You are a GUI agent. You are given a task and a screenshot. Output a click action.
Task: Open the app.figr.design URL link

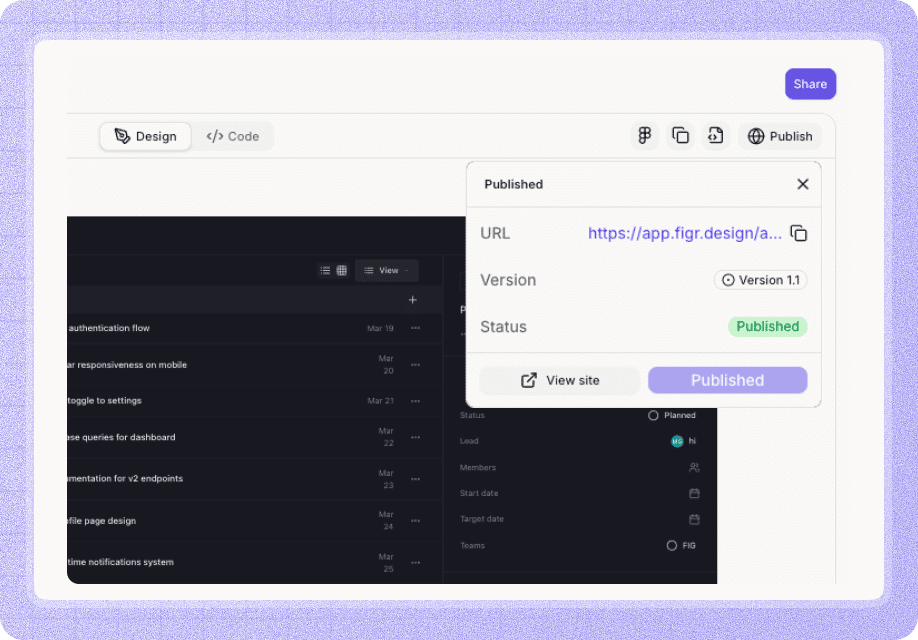tap(684, 233)
